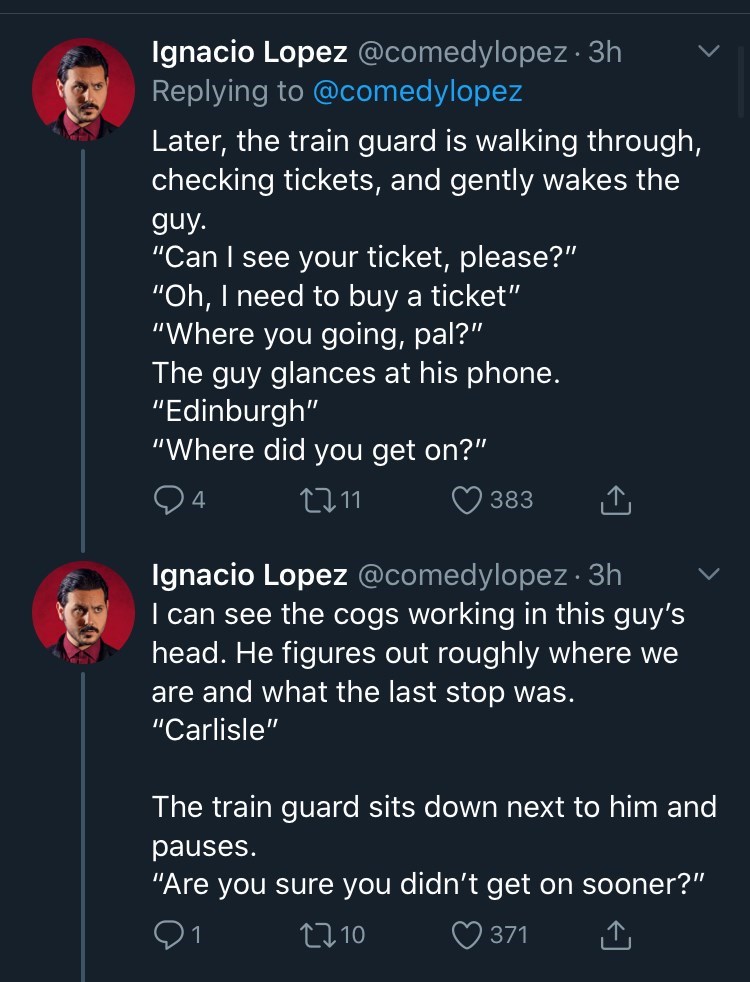This screenshot has width=750, height=982.
Task: Tap the second tweet's 3h timestamp
Action: tap(605, 575)
